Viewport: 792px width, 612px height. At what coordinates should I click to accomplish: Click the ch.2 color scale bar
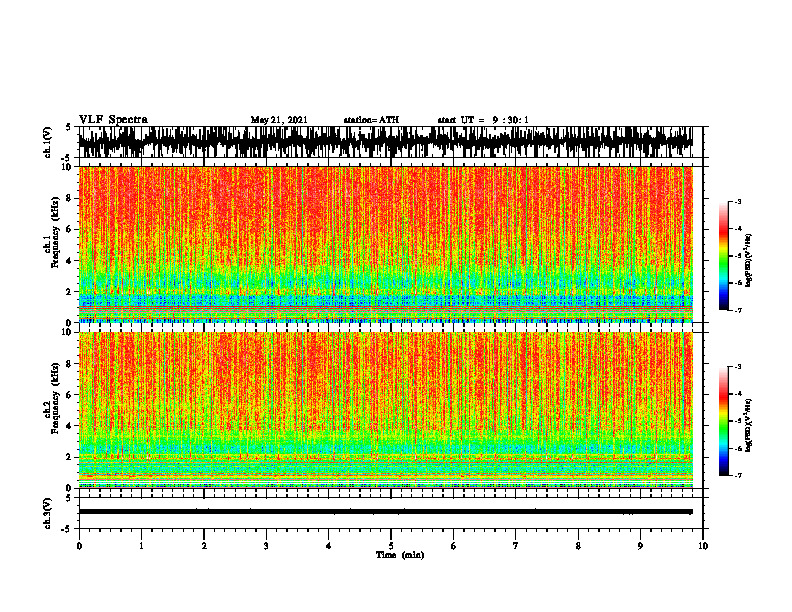click(x=723, y=421)
